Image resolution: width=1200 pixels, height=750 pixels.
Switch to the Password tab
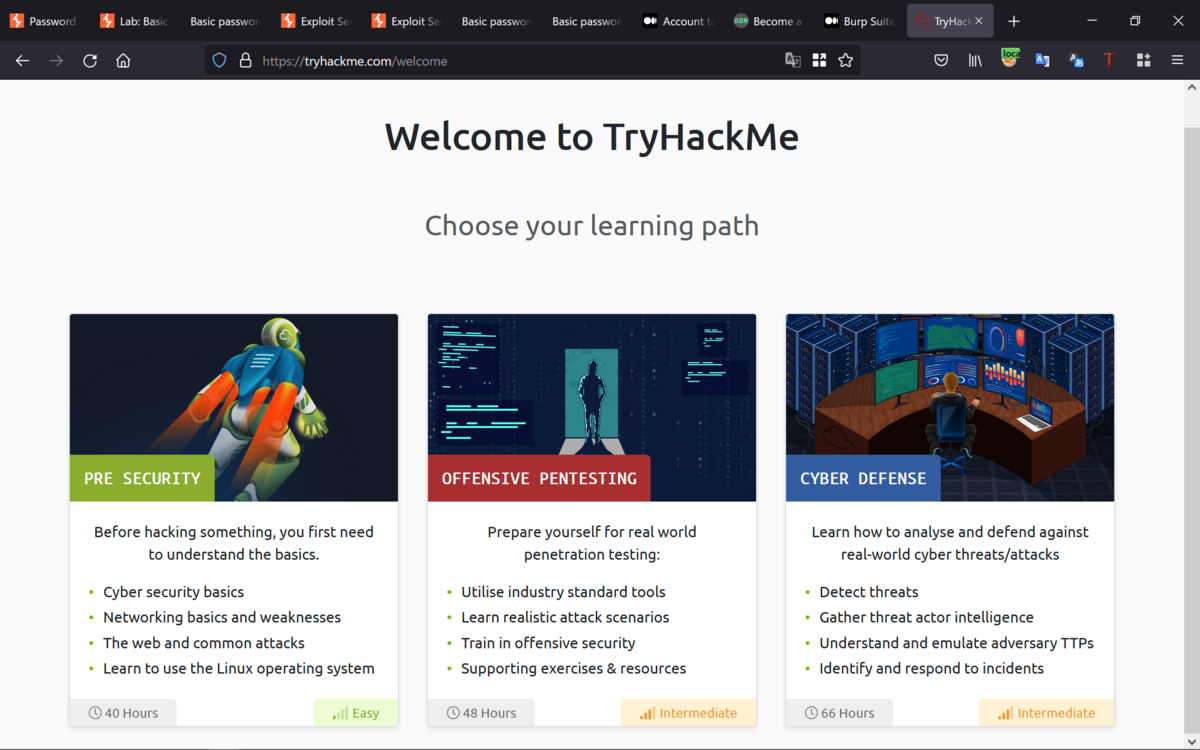[44, 21]
